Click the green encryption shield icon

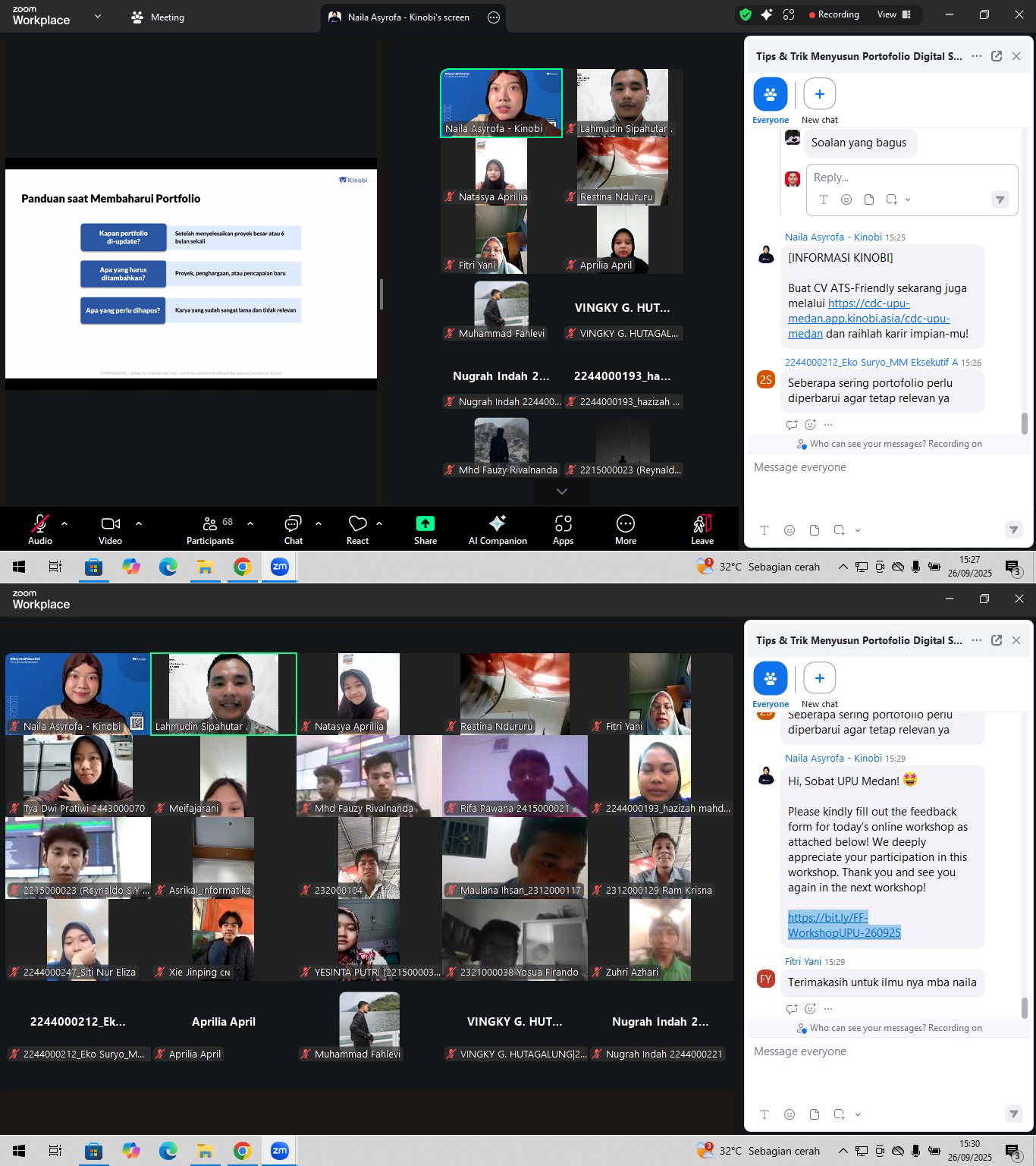pos(746,14)
